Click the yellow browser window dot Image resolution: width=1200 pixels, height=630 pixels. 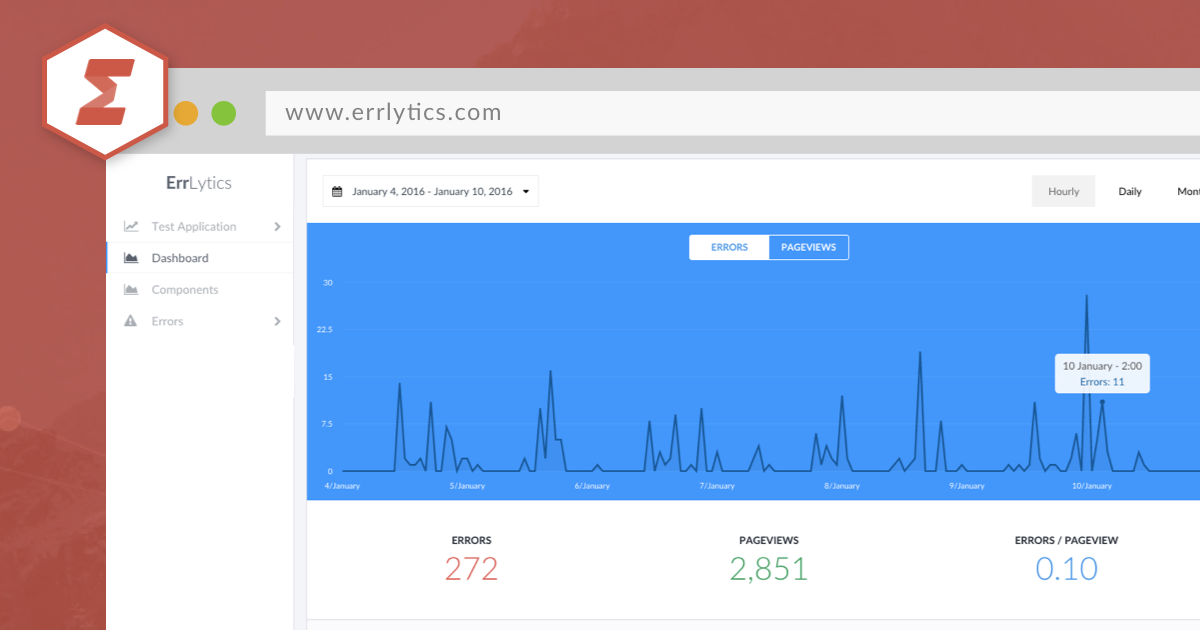pos(185,113)
